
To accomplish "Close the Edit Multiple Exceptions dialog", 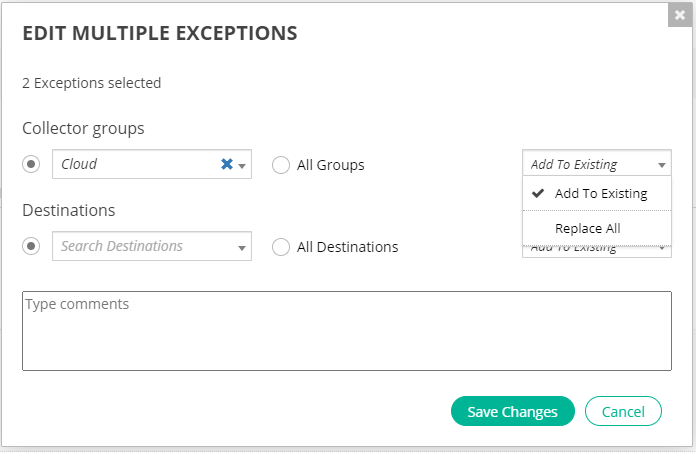I will 680,15.
